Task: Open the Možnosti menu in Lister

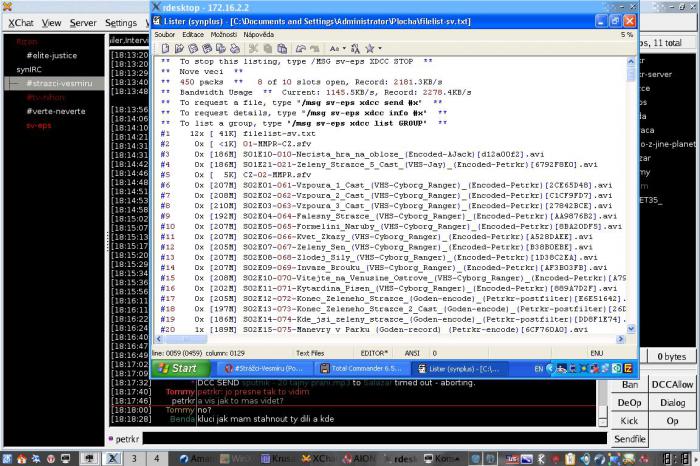Action: (224, 34)
